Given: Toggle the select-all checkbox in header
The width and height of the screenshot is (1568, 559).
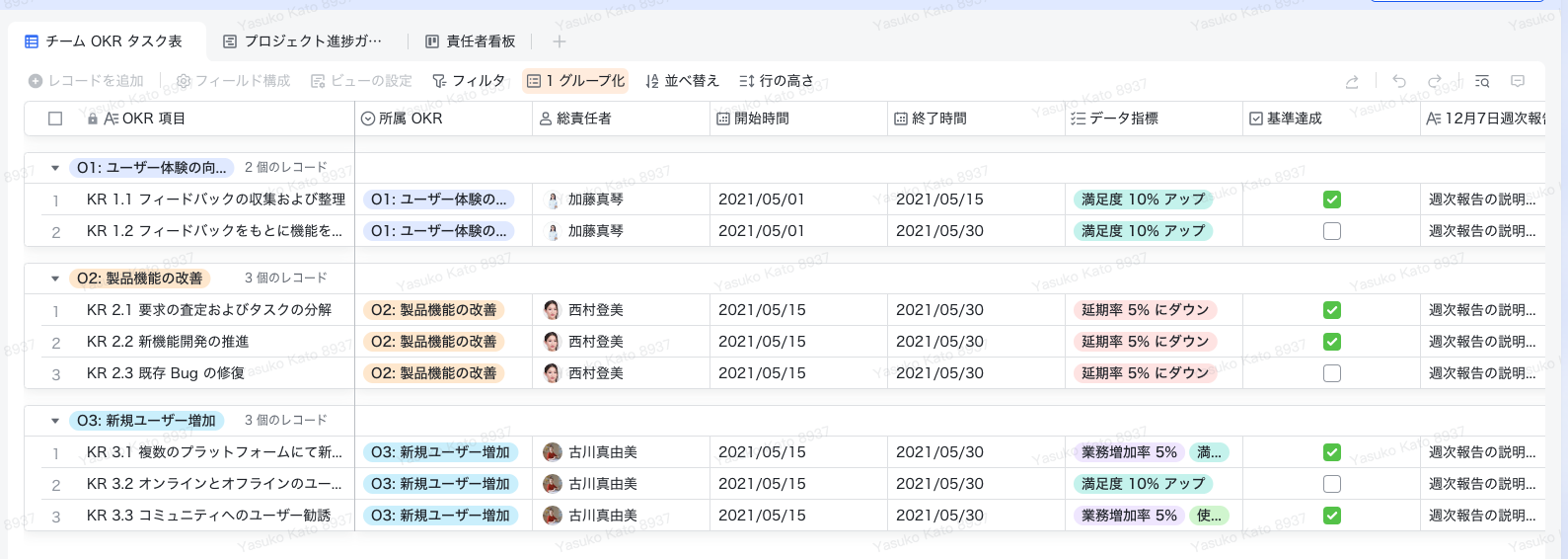Looking at the screenshot, I should [55, 119].
